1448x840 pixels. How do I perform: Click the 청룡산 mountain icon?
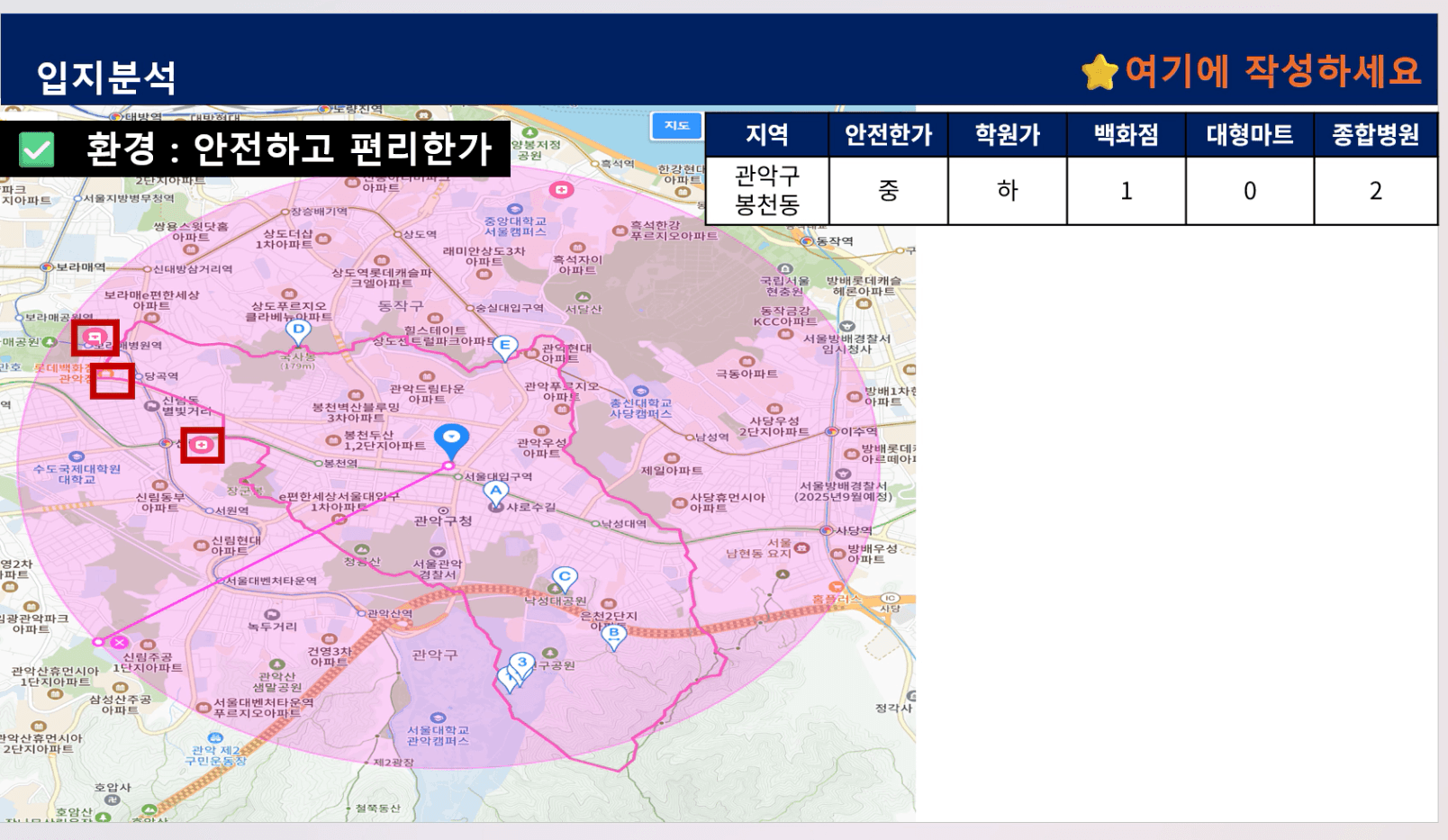tap(362, 549)
